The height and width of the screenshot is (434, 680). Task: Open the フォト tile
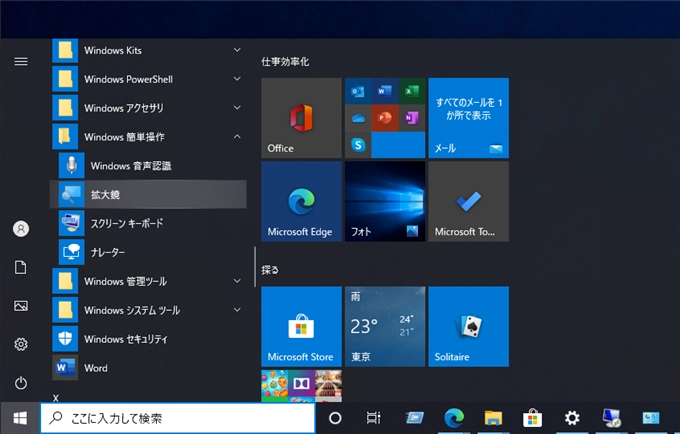pos(385,202)
